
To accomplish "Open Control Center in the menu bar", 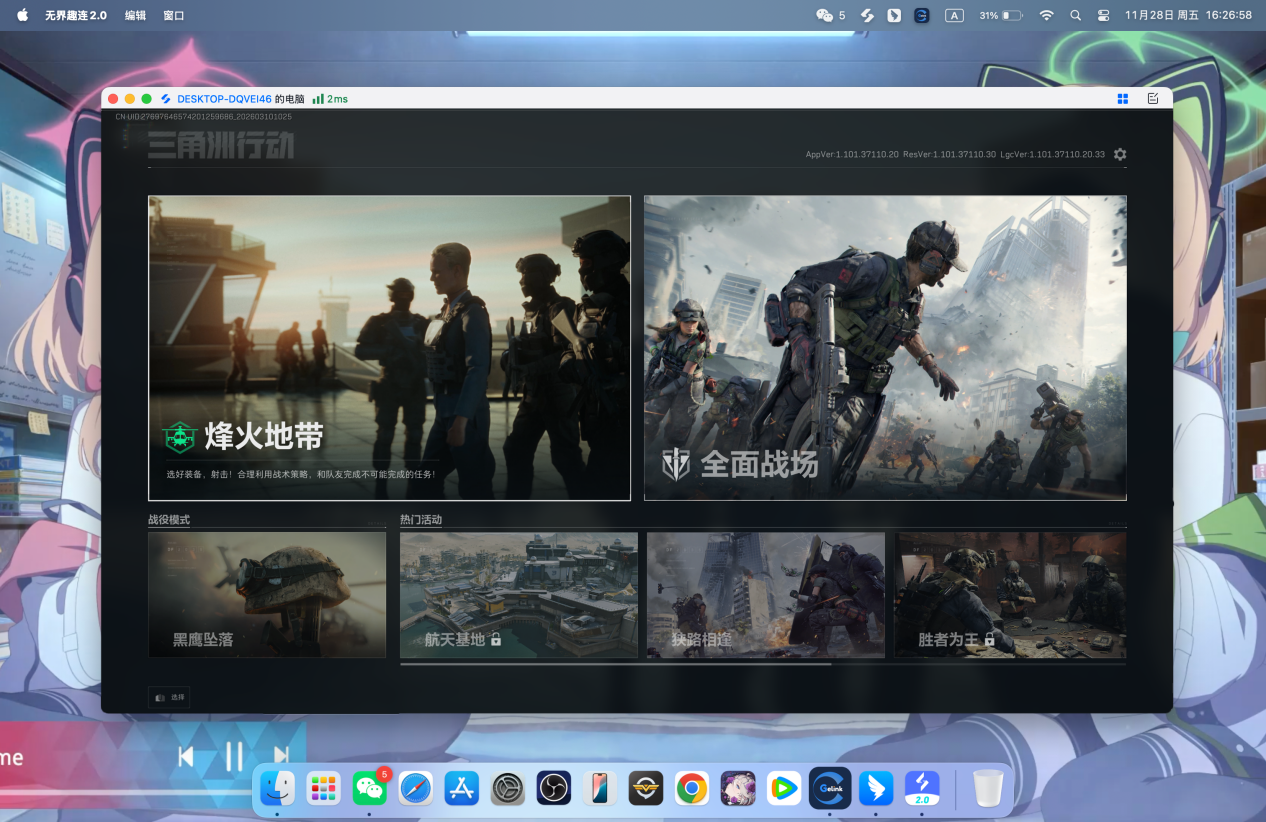I will click(x=1104, y=16).
